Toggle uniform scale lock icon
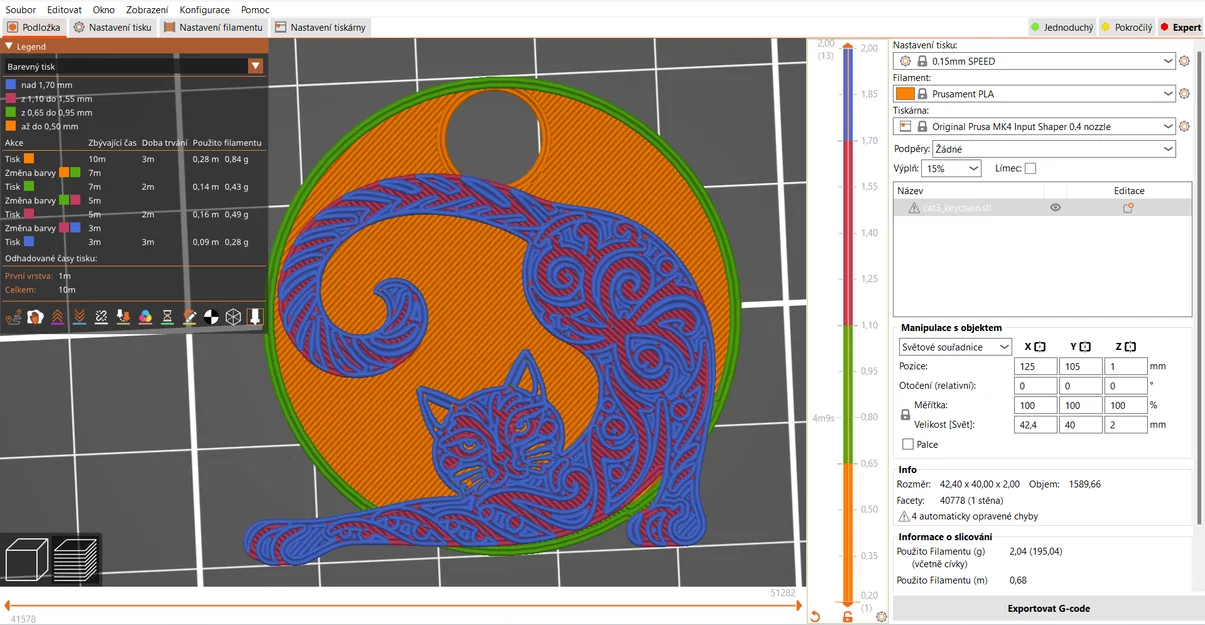 pos(906,414)
